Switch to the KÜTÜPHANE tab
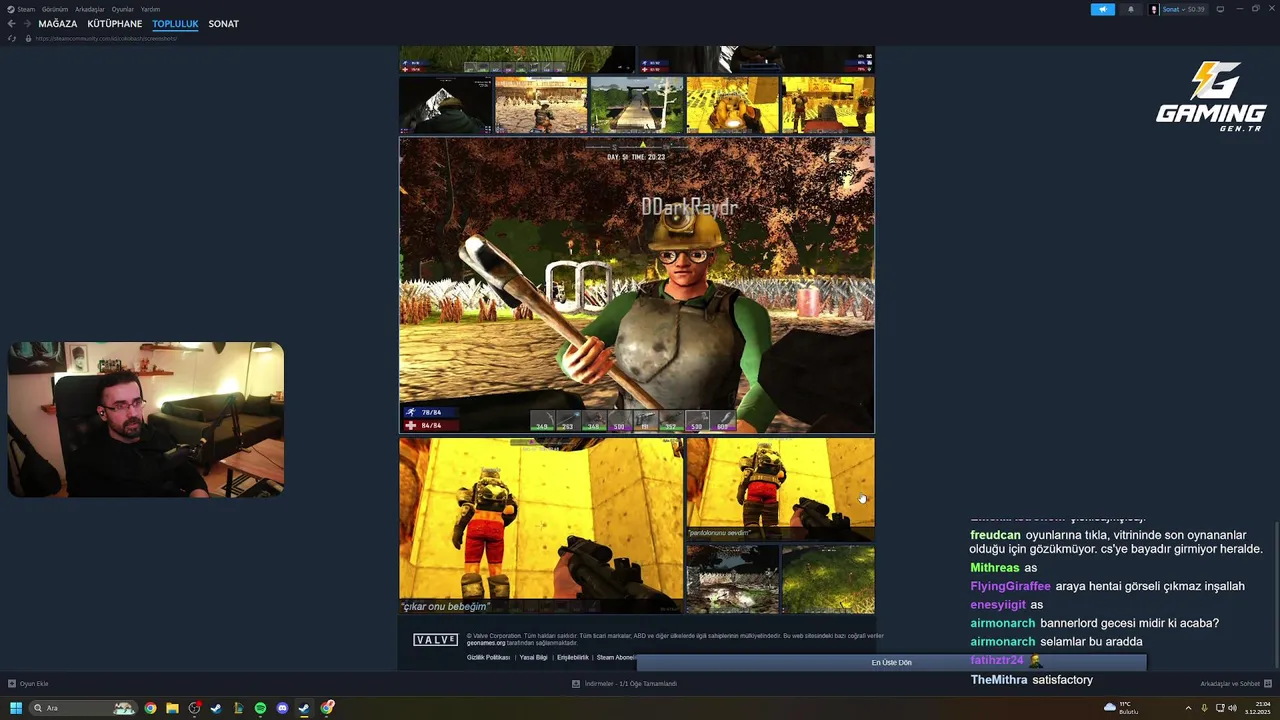This screenshot has width=1280, height=720. (115, 24)
